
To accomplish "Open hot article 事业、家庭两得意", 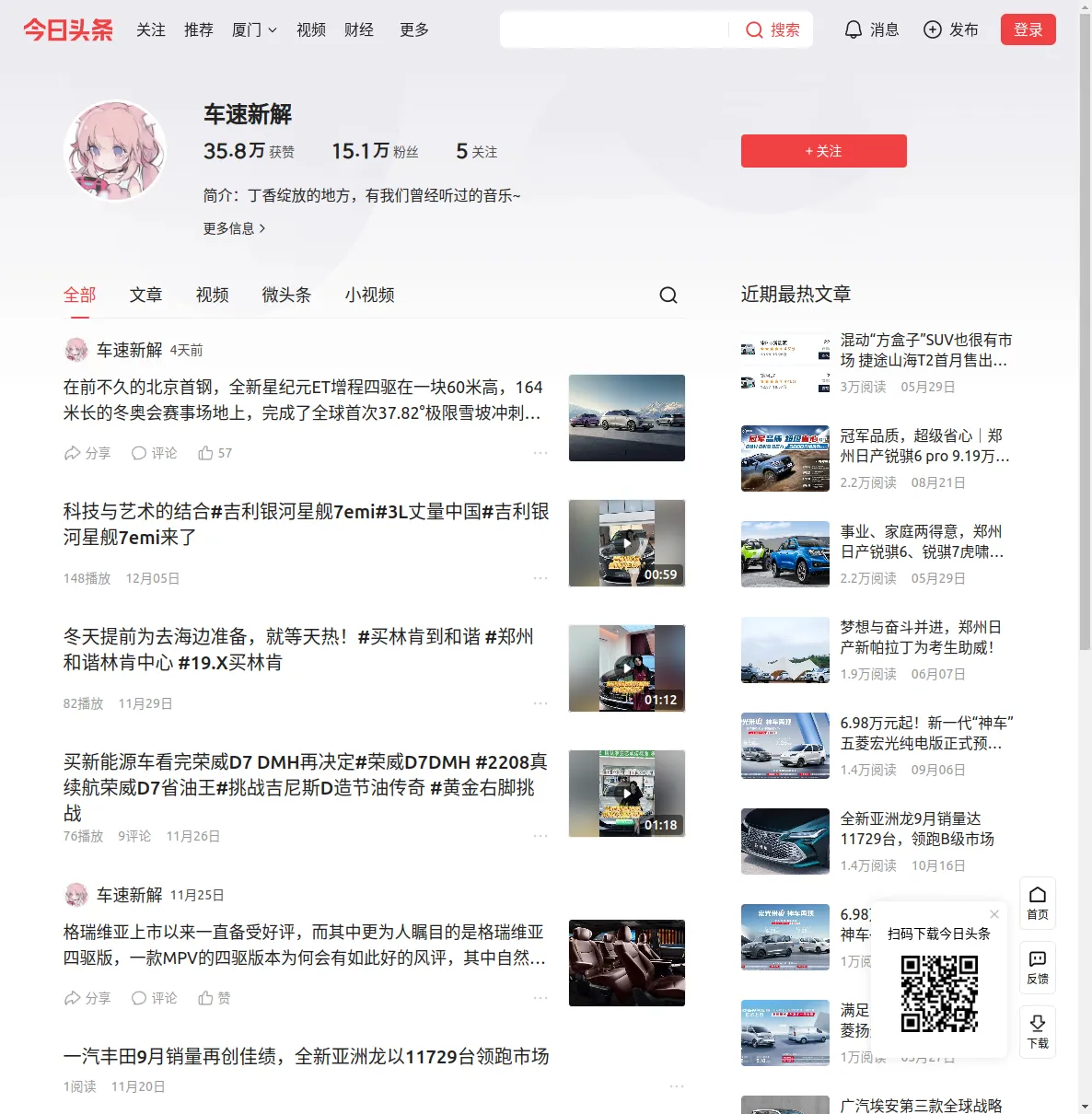I will [x=923, y=541].
